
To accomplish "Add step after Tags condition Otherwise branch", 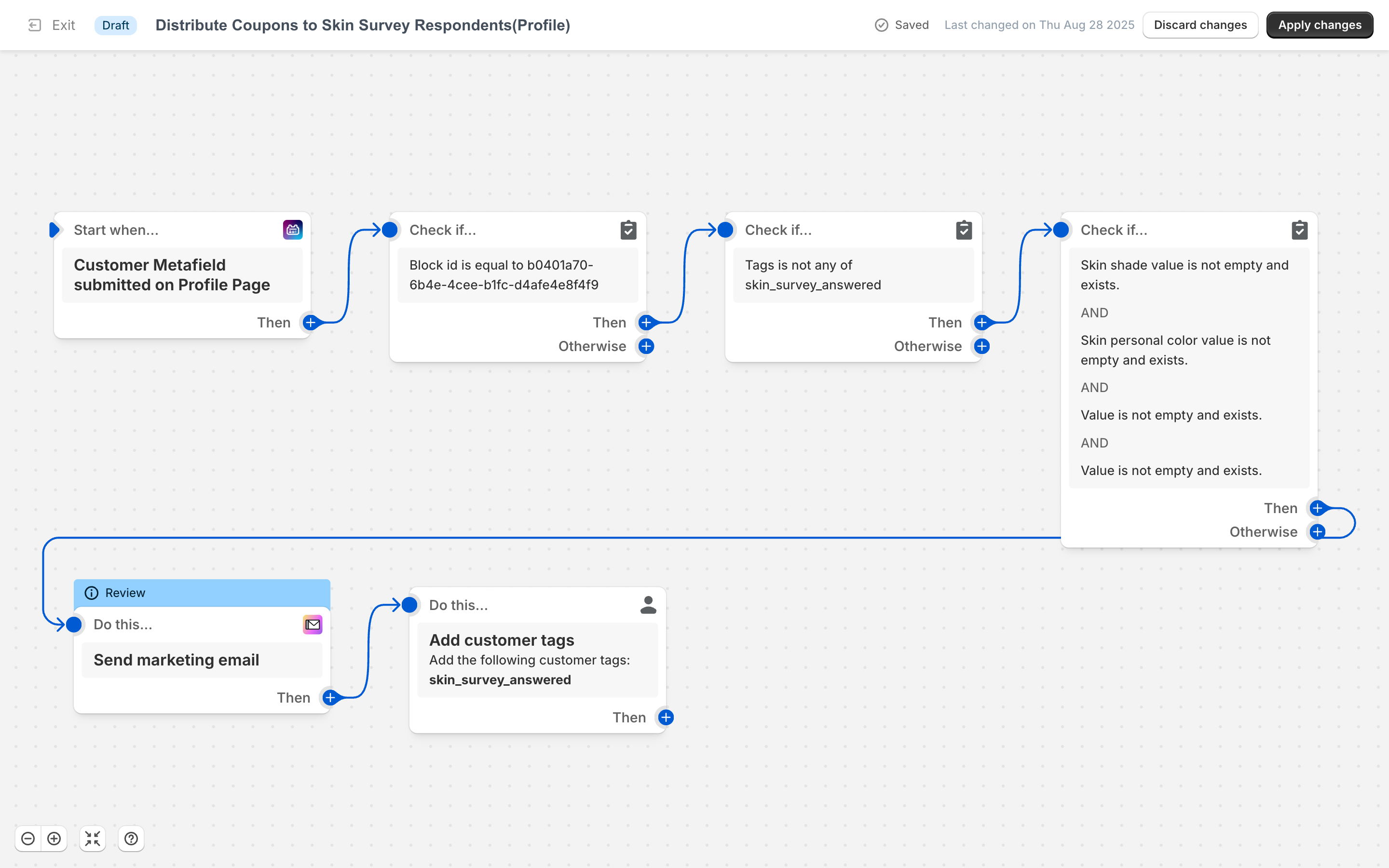I will coord(982,346).
